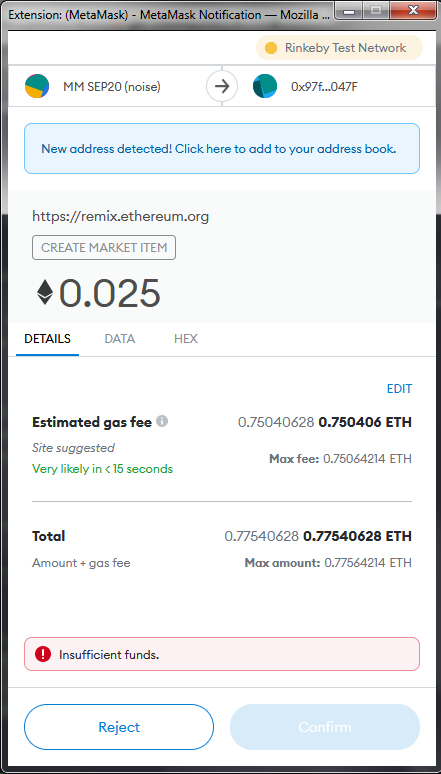This screenshot has width=441, height=774.
Task: Click the gas fee info icon
Action: click(x=162, y=422)
